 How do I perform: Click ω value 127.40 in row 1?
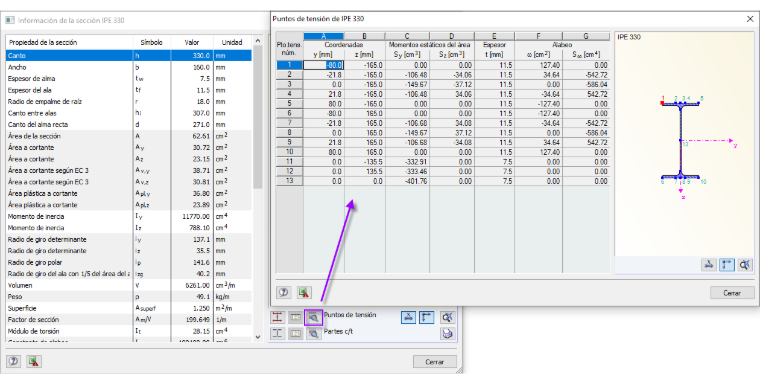pos(538,65)
